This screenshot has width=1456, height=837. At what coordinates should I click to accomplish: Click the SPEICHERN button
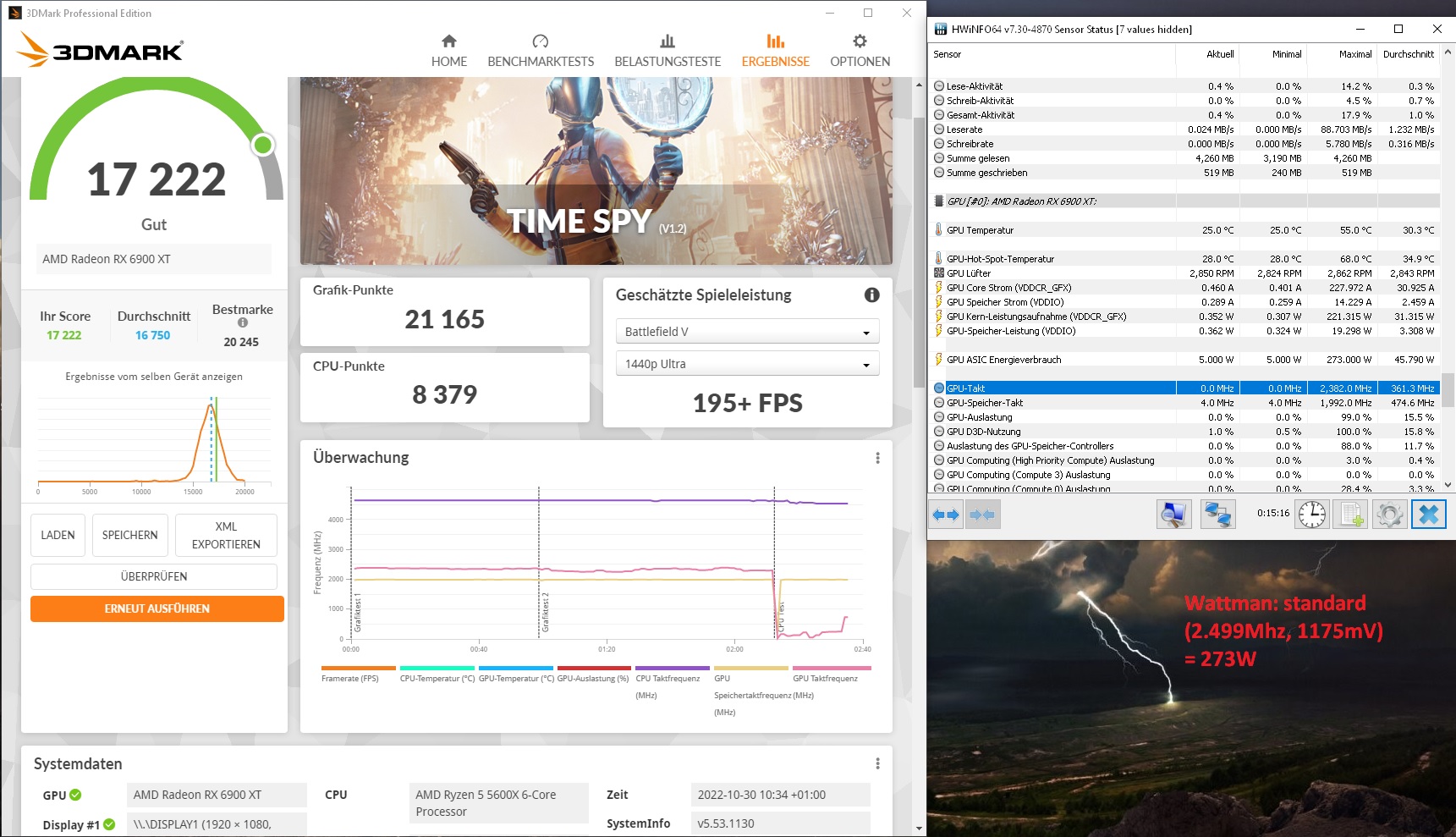click(130, 535)
